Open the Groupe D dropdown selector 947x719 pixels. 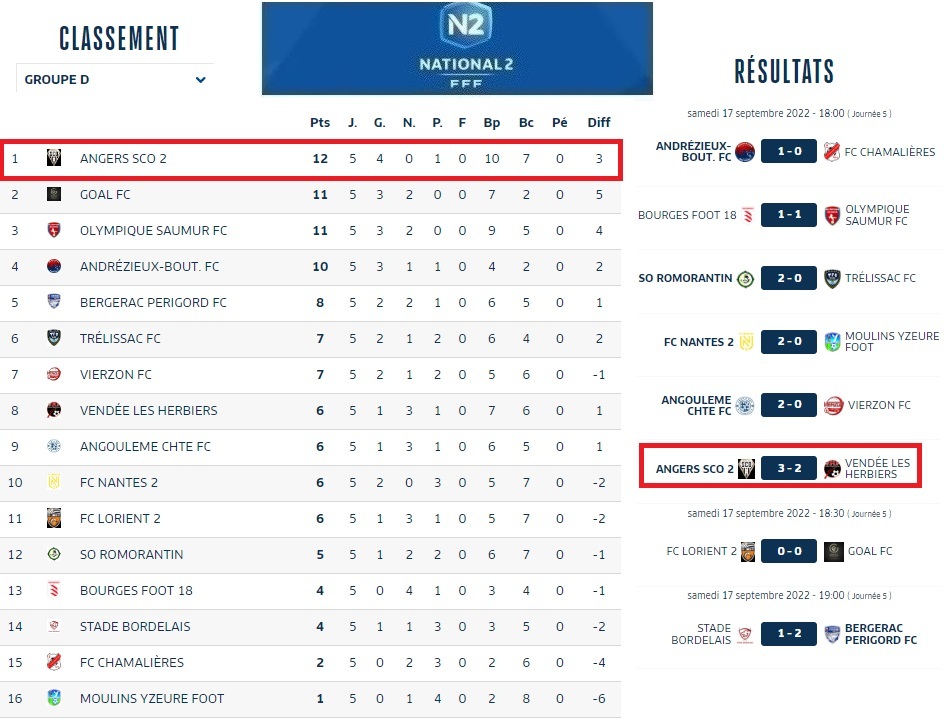[x=114, y=79]
